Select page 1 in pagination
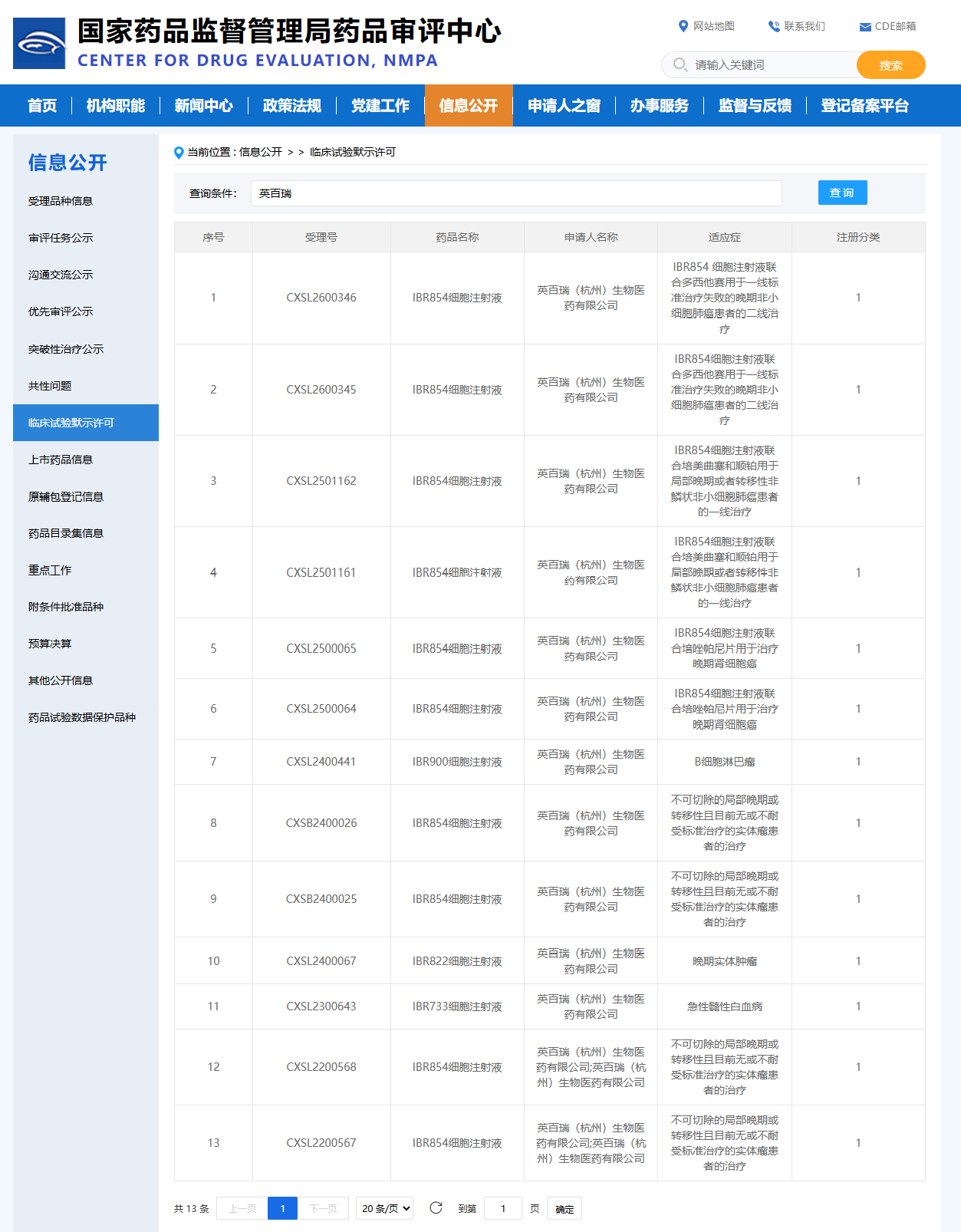Screen dimensions: 961x1232 282,1208
